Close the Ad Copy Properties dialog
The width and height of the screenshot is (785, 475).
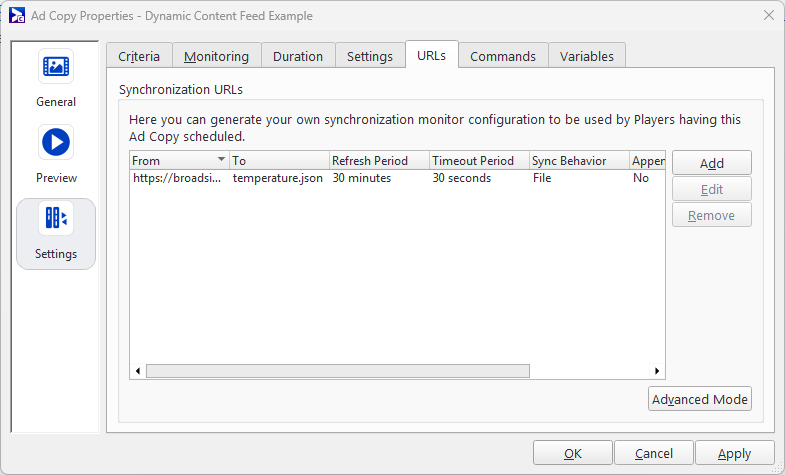[x=768, y=15]
